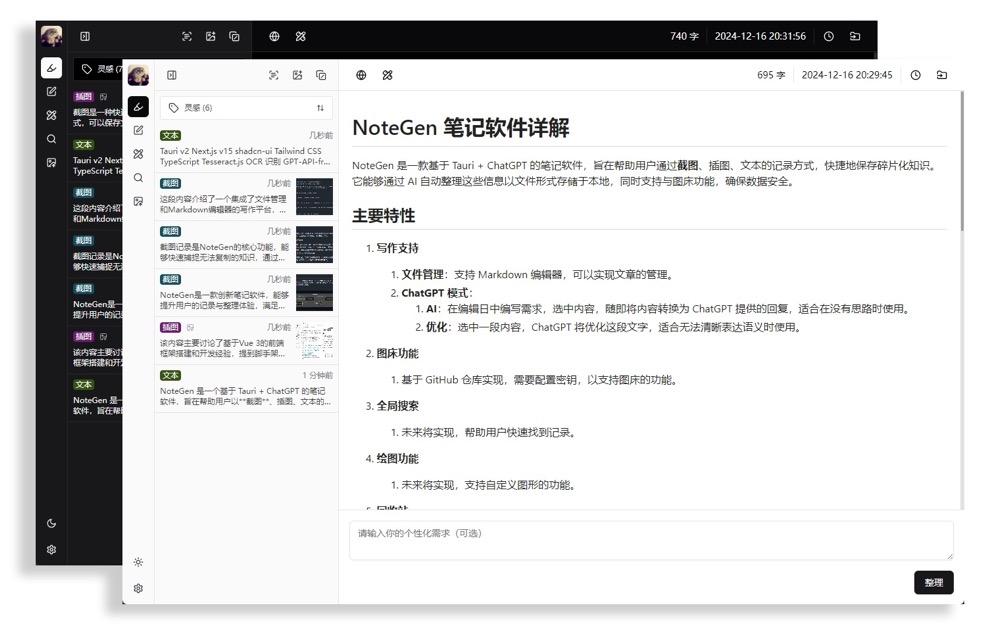Toggle light/dark theme with the sun icon
Image resolution: width=1000 pixels, height=630 pixels.
[x=139, y=564]
